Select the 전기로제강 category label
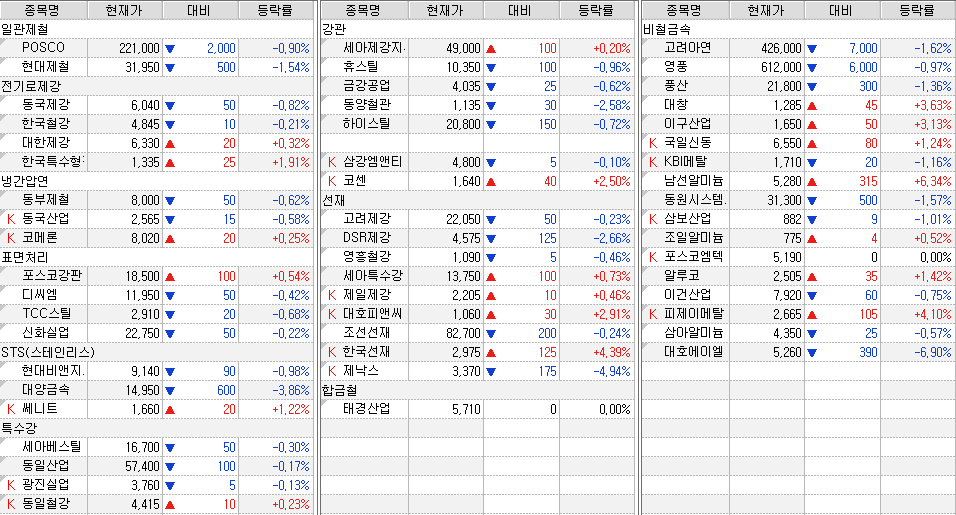The width and height of the screenshot is (956, 515). [31, 86]
